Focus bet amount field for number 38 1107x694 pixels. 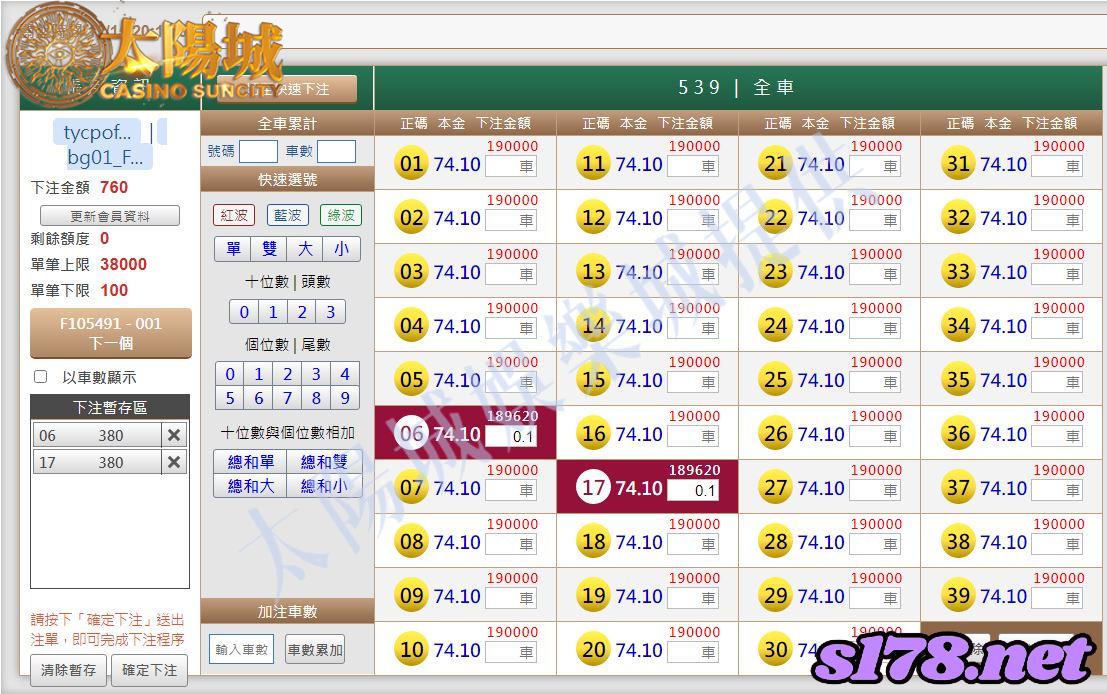tap(1058, 544)
